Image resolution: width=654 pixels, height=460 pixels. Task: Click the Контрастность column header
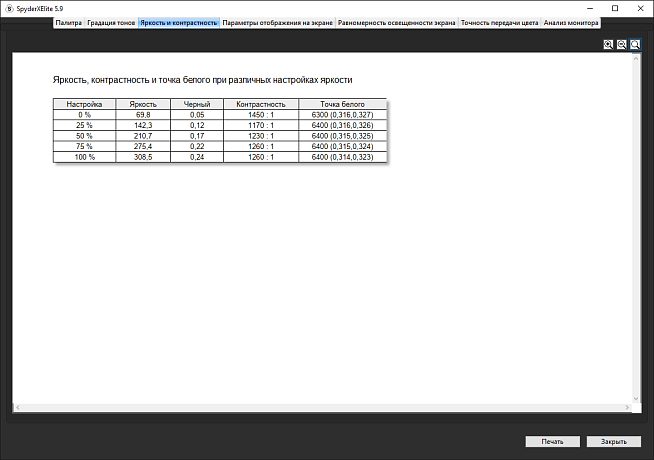[x=260, y=104]
